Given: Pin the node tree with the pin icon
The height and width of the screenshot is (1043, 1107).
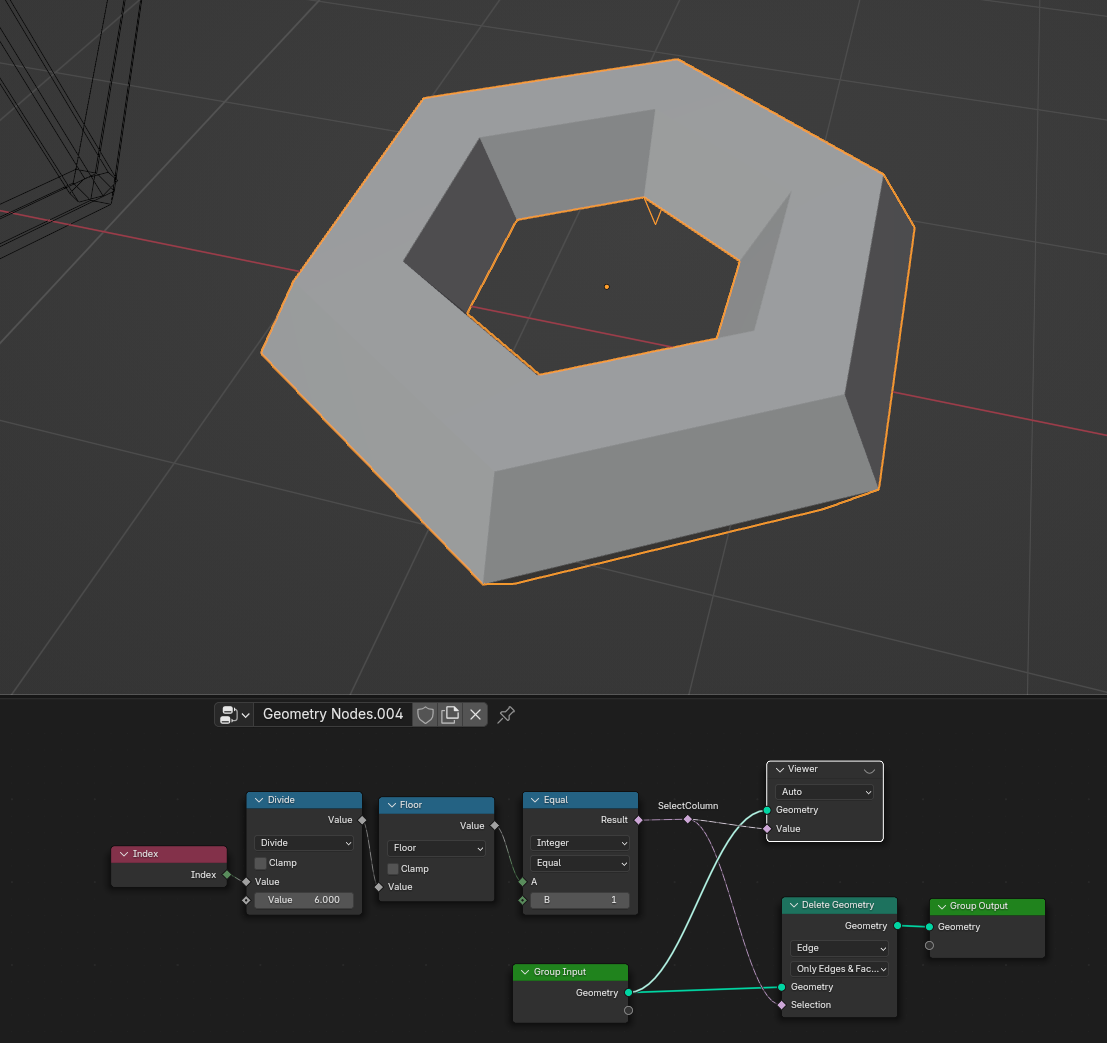Looking at the screenshot, I should 506,715.
